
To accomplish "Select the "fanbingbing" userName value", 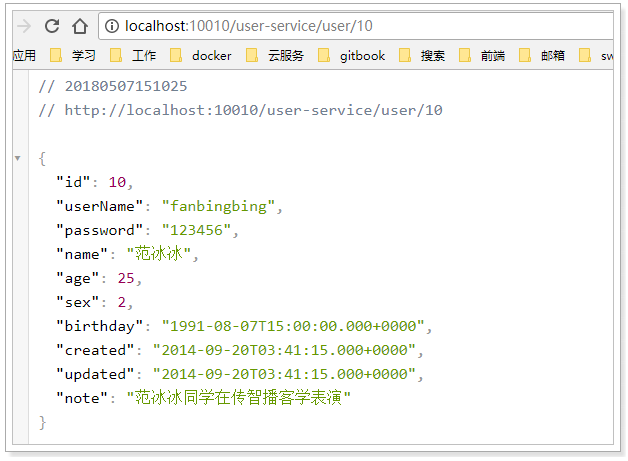I will pos(218,206).
